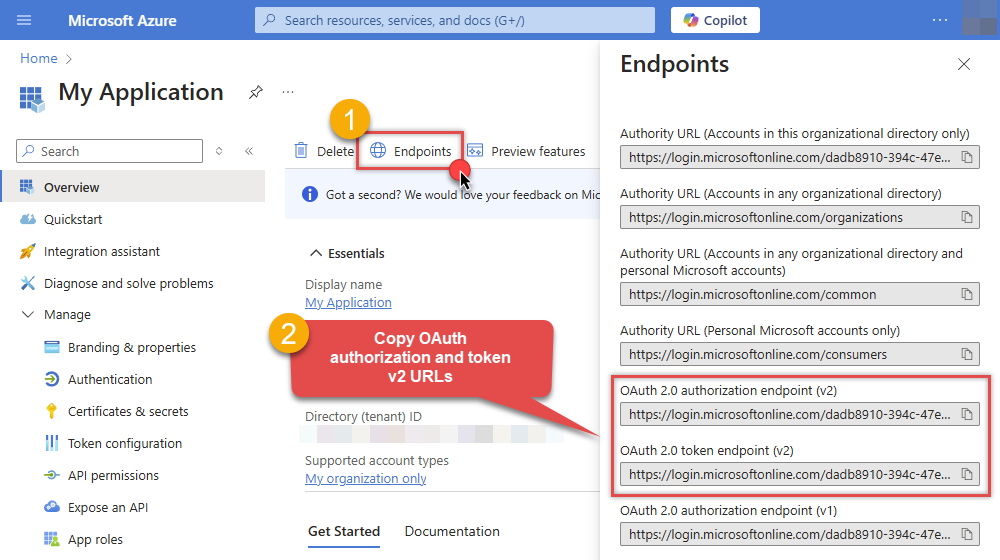Open Branding & properties

pyautogui.click(x=131, y=348)
